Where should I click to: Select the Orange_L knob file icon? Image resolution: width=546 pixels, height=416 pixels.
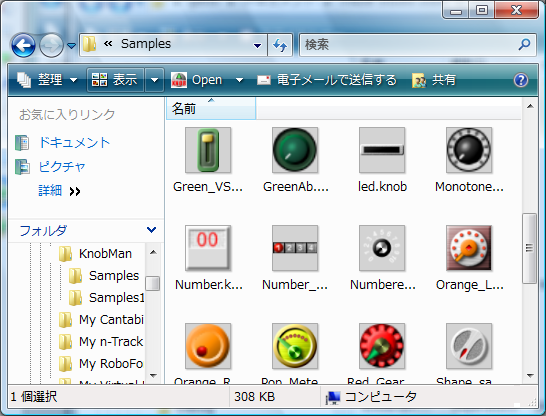[469, 248]
